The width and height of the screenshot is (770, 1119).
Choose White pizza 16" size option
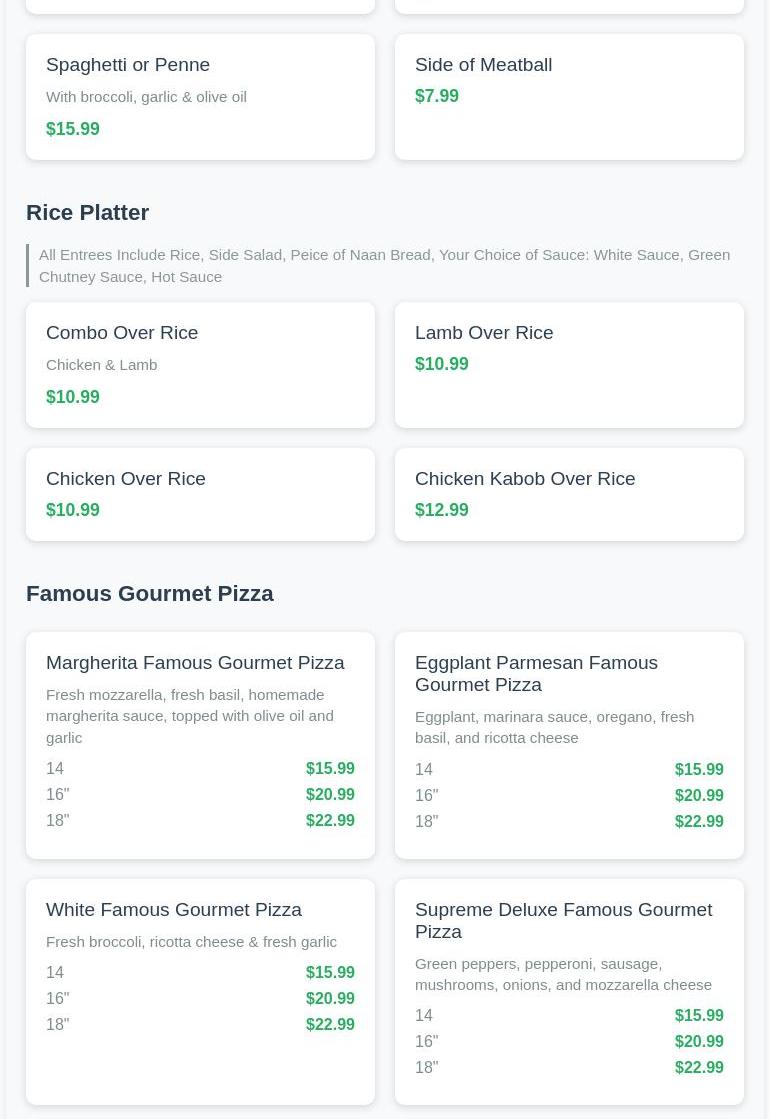[200, 999]
